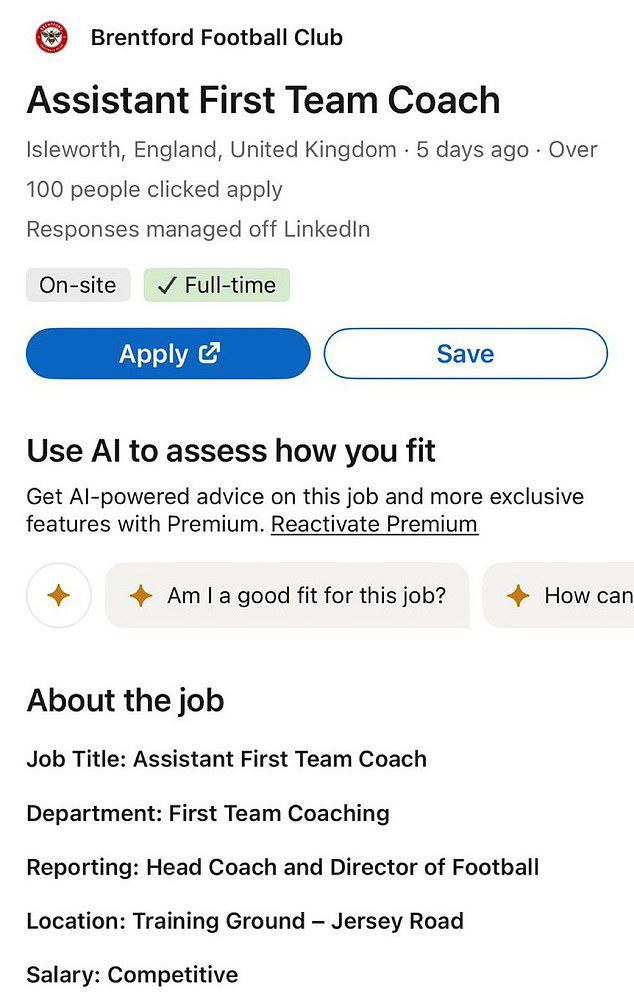This screenshot has width=634, height=1004.
Task: Ask Am I a good fit for this job
Action: point(290,595)
